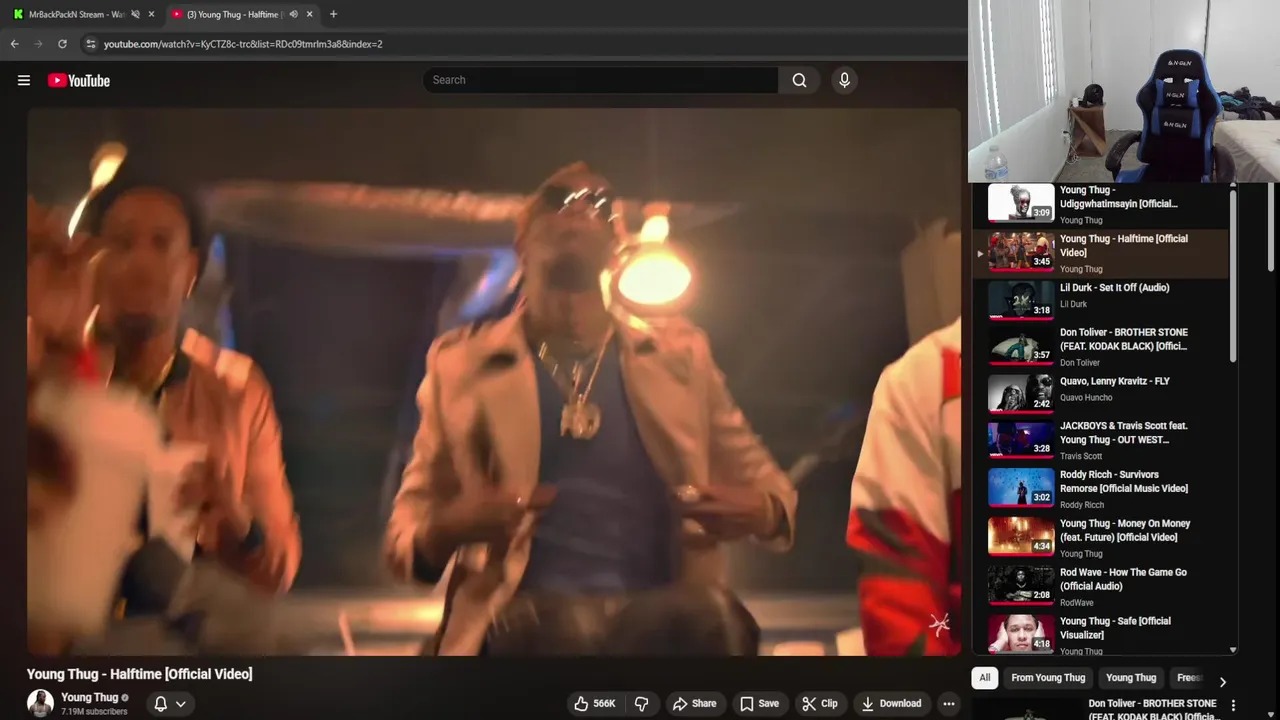Open Quavo, Lenny Kravitz - FLY
Viewport: 1280px width, 720px height.
click(1100, 393)
